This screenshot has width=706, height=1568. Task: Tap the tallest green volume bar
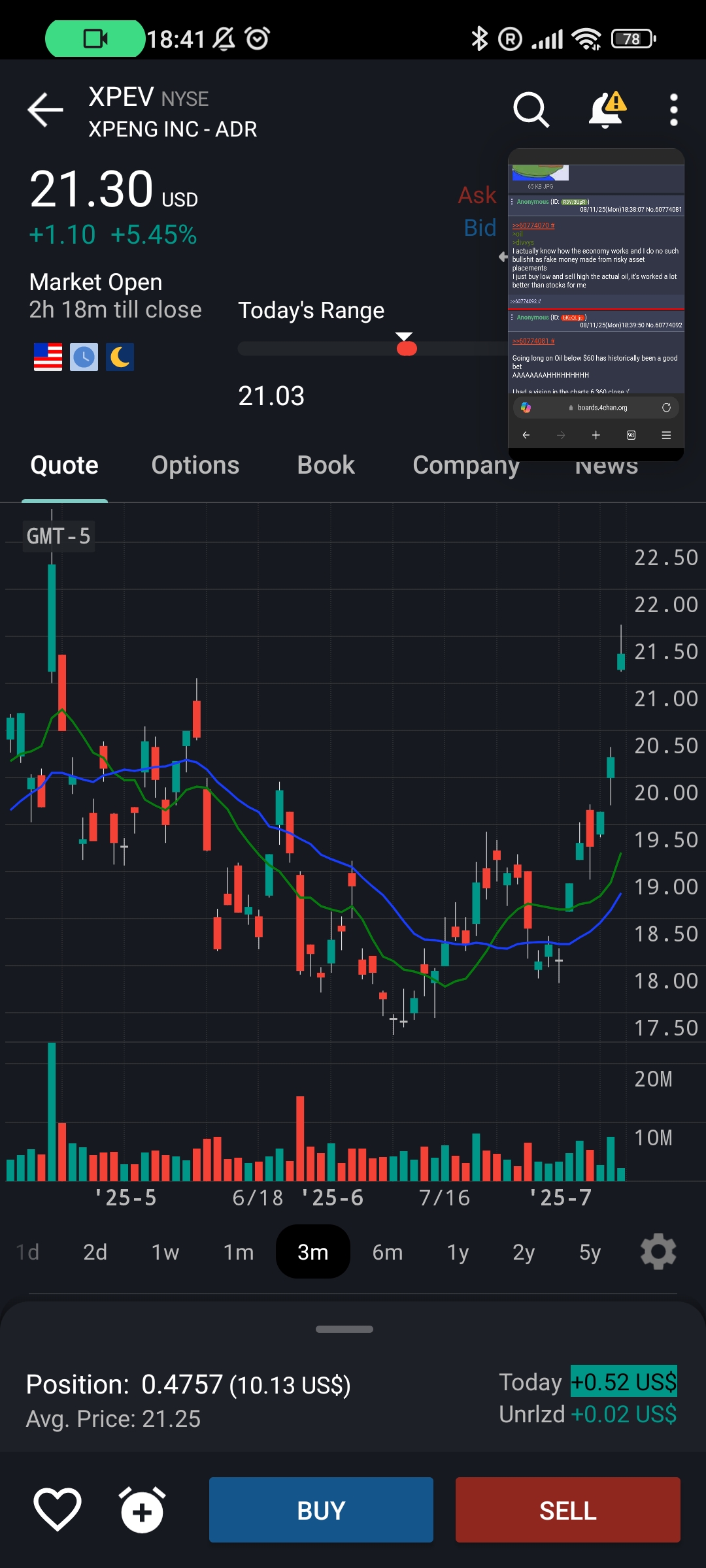52,1112
